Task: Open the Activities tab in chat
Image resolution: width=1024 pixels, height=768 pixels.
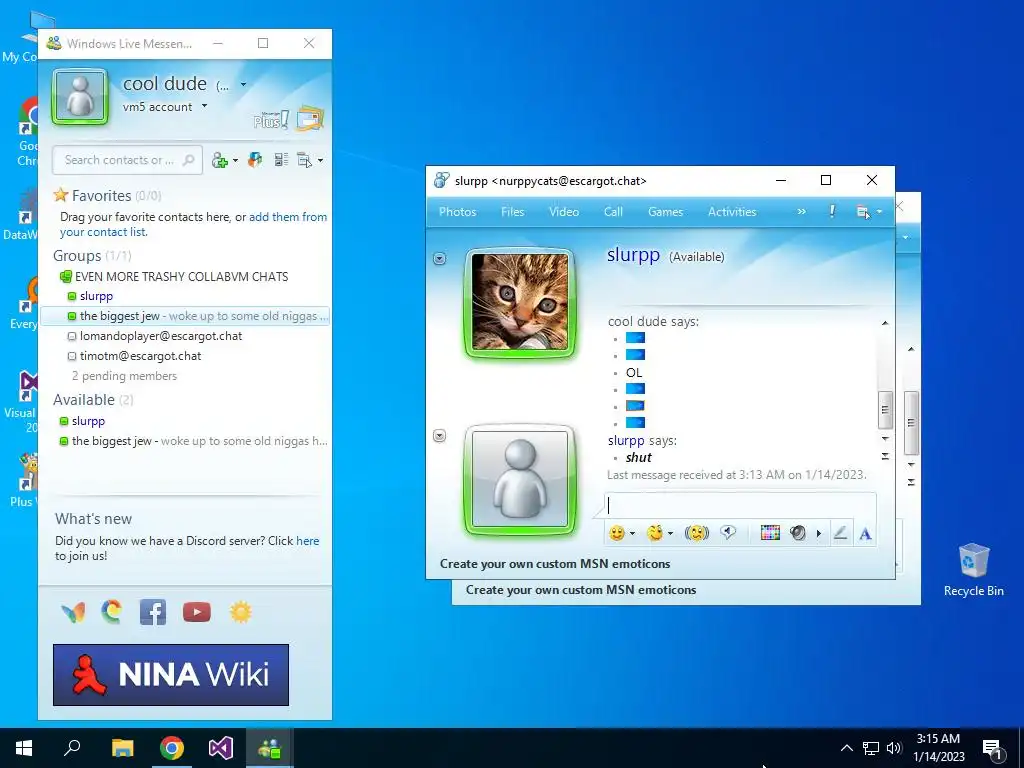Action: pos(732,212)
